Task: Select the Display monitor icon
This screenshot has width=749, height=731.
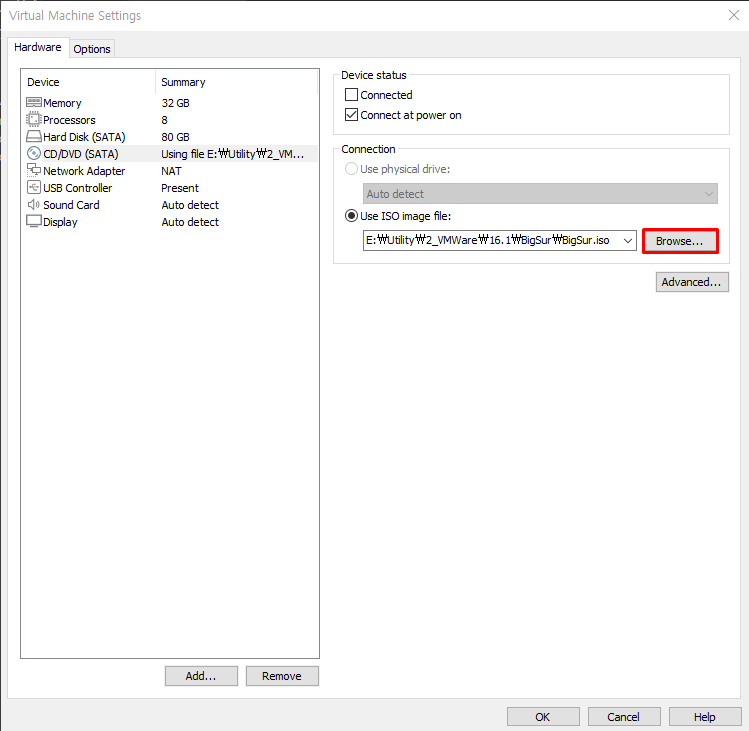Action: coord(33,221)
